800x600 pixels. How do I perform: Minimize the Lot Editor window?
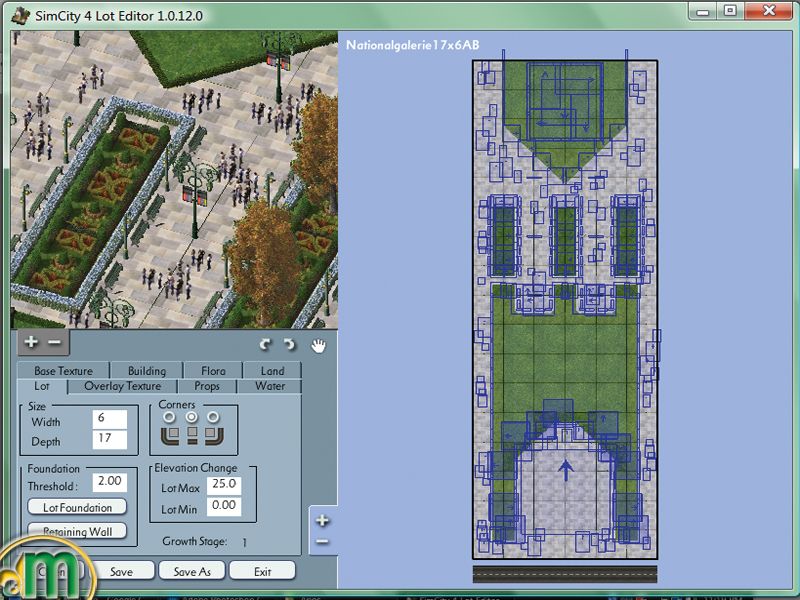coord(704,12)
